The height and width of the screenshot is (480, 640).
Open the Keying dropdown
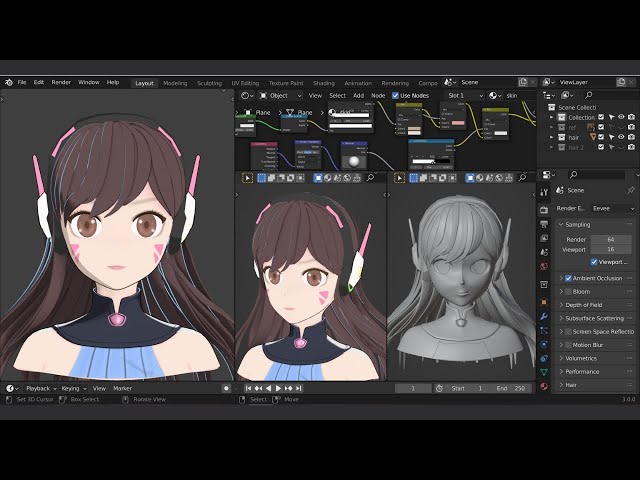[x=74, y=389]
